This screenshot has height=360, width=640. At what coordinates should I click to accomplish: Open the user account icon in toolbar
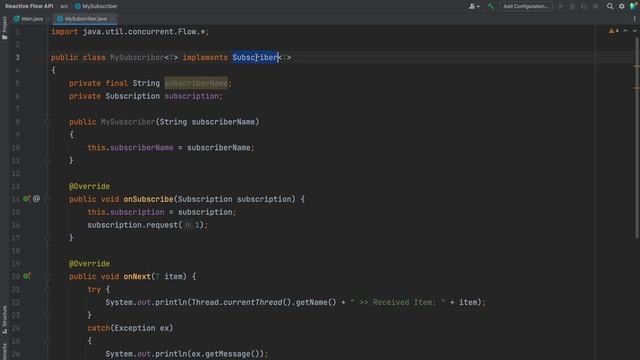(x=473, y=6)
